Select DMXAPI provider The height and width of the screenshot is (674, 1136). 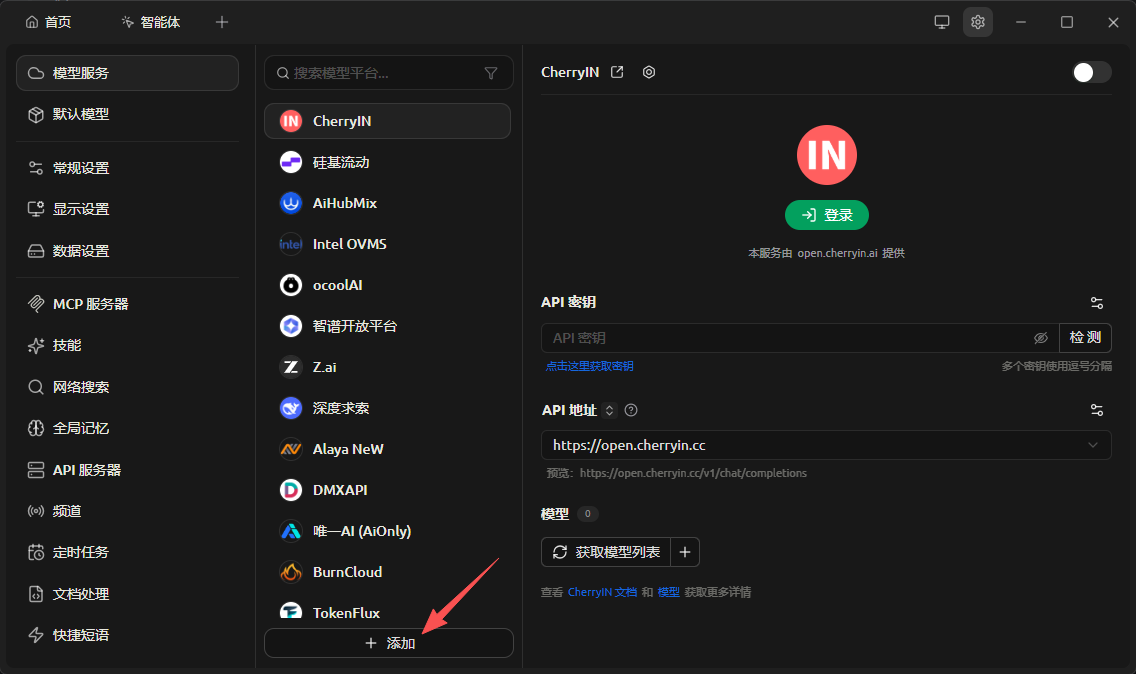tap(388, 490)
